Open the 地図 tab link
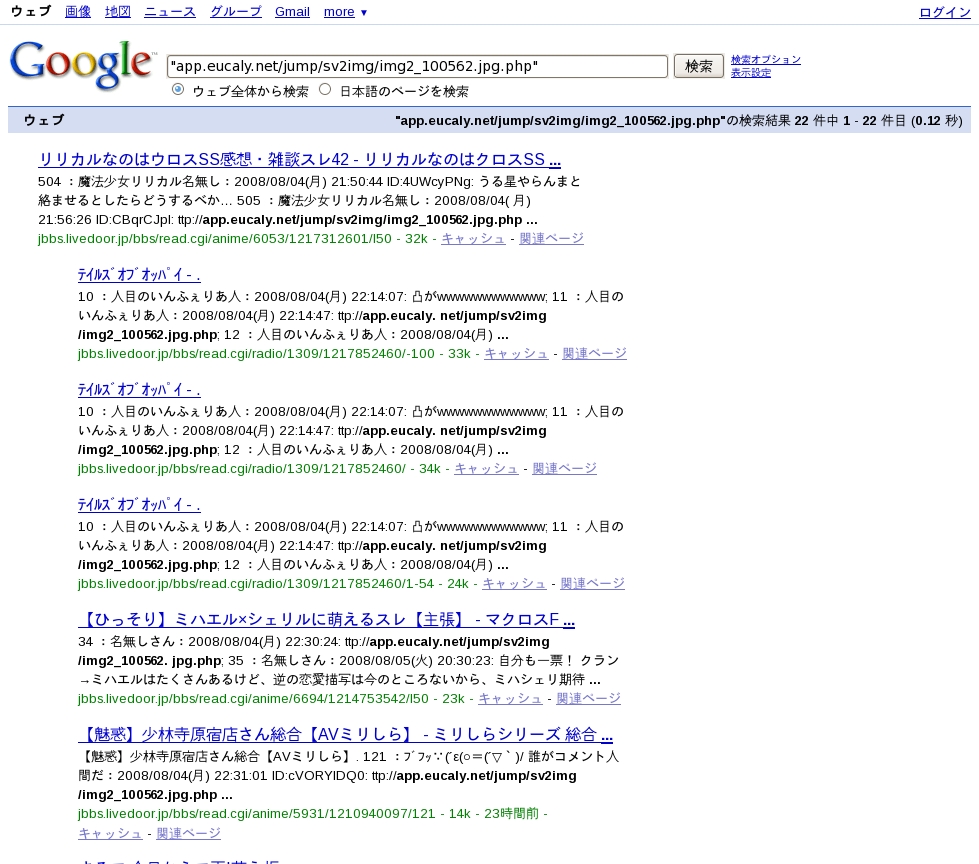The image size is (979, 864). pos(118,12)
